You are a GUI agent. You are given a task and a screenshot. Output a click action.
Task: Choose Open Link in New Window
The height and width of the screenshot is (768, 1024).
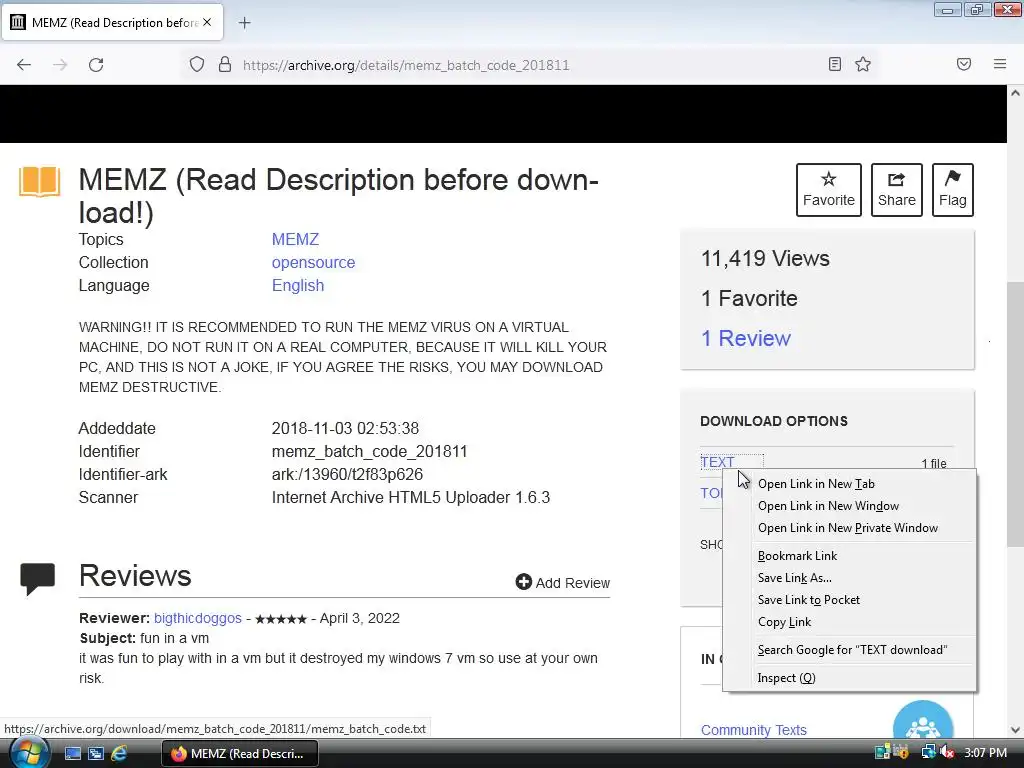pos(849,506)
